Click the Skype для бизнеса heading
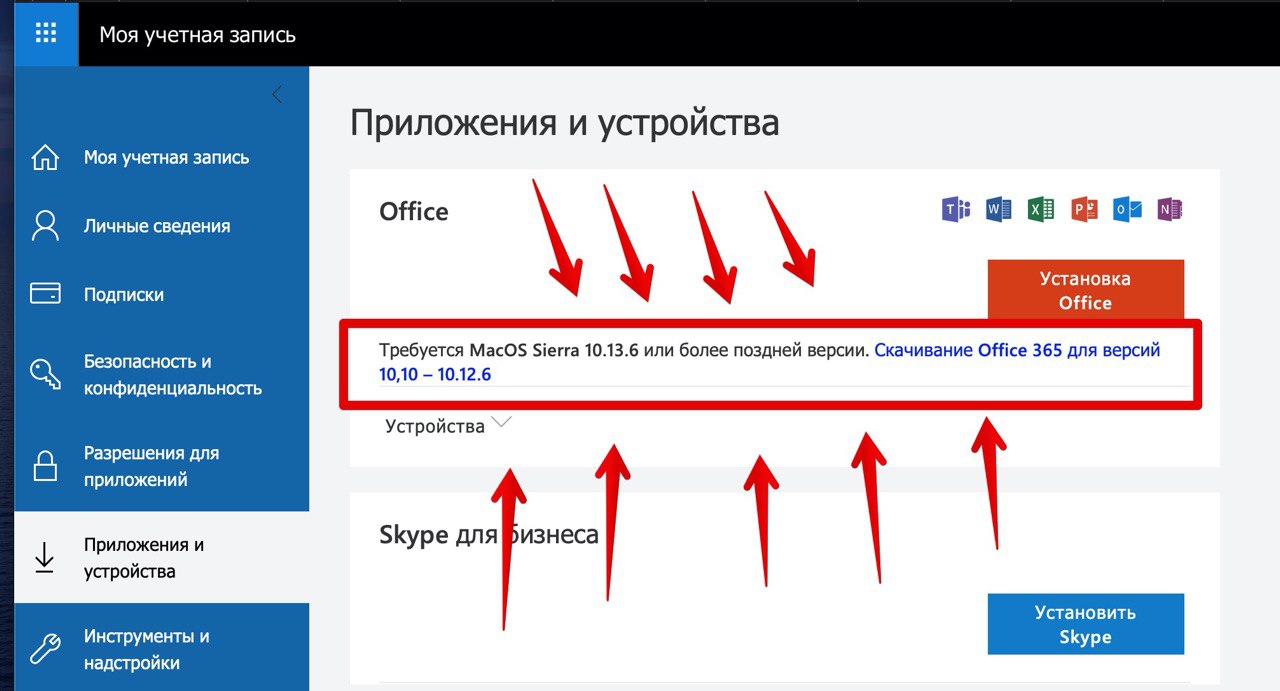1280x691 pixels. coord(489,534)
